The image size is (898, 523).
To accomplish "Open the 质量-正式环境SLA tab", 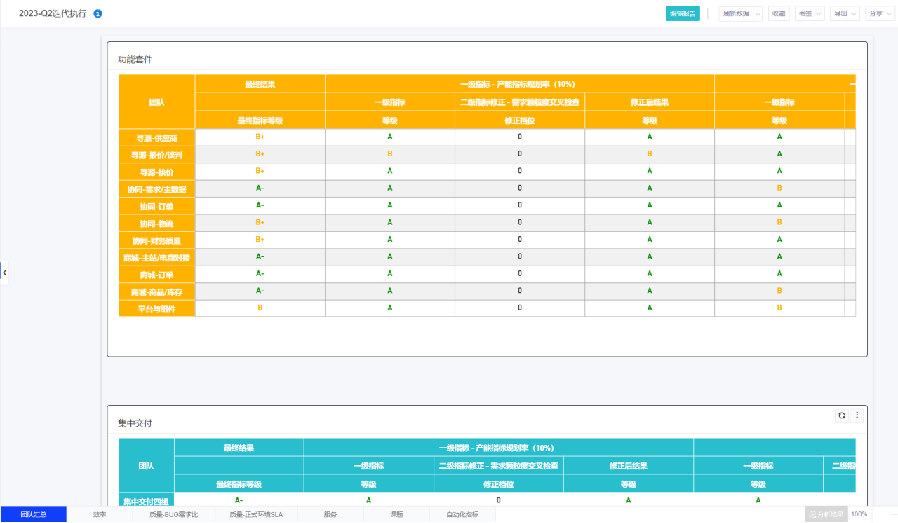I will tap(256, 514).
